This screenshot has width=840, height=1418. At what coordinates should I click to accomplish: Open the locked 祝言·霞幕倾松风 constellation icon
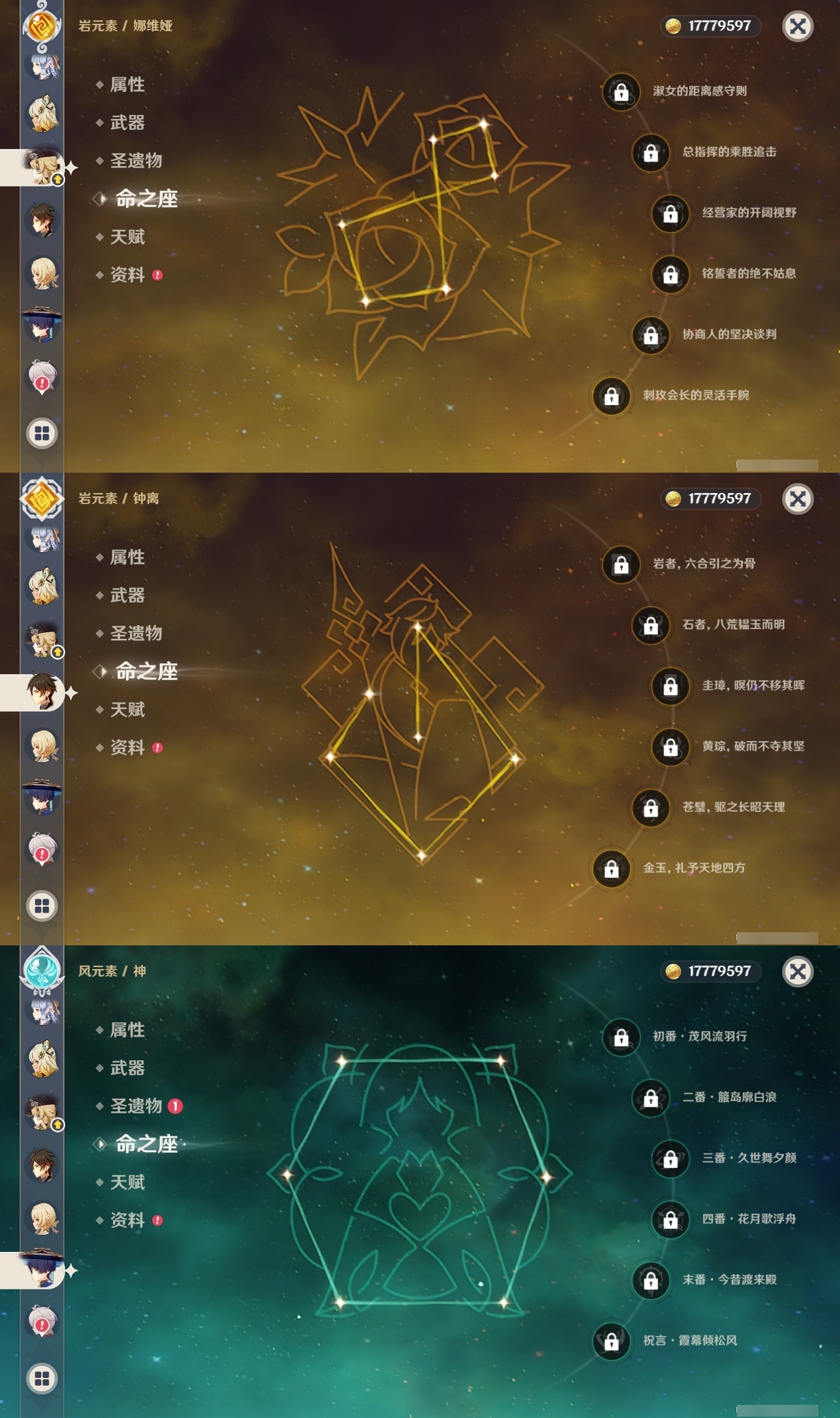[611, 1341]
